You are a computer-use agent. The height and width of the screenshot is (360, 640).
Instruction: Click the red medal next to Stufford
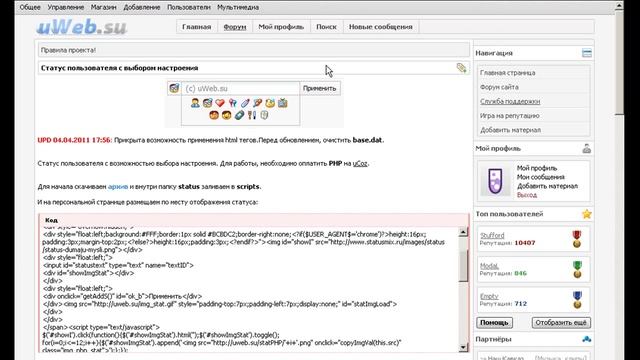pyautogui.click(x=576, y=239)
